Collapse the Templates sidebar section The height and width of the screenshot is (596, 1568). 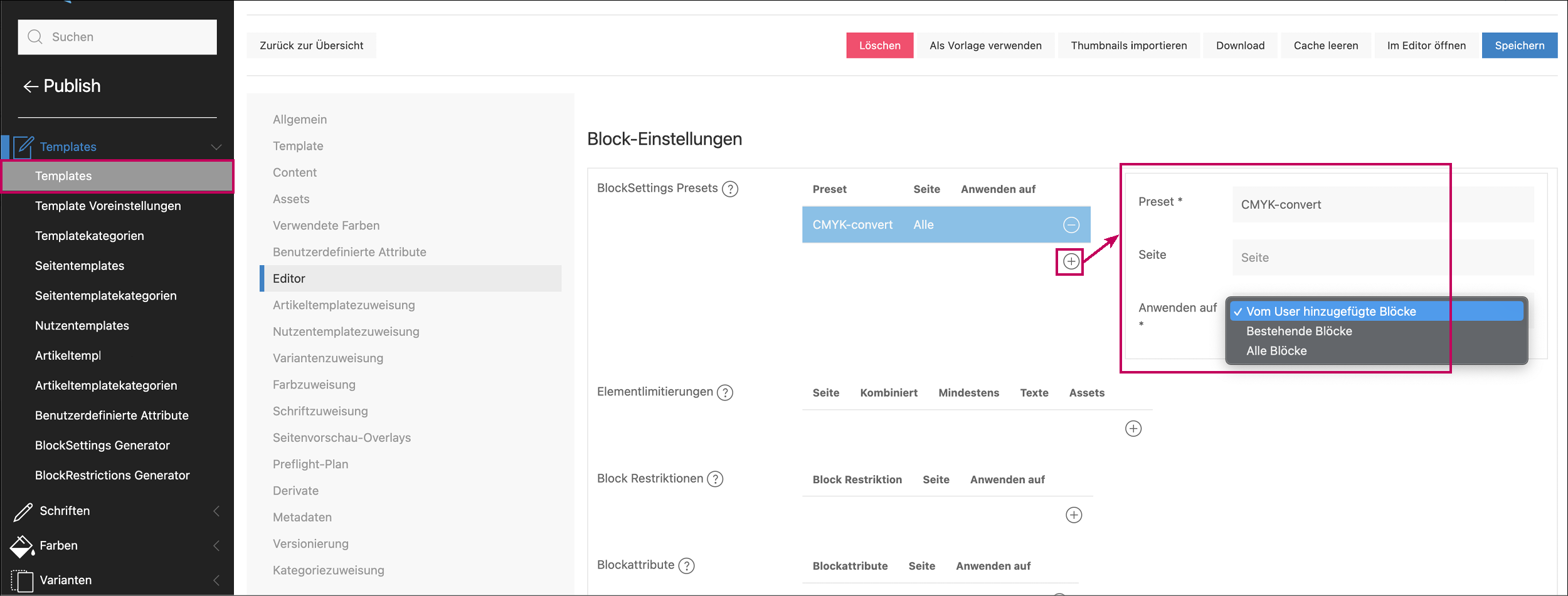tap(216, 147)
